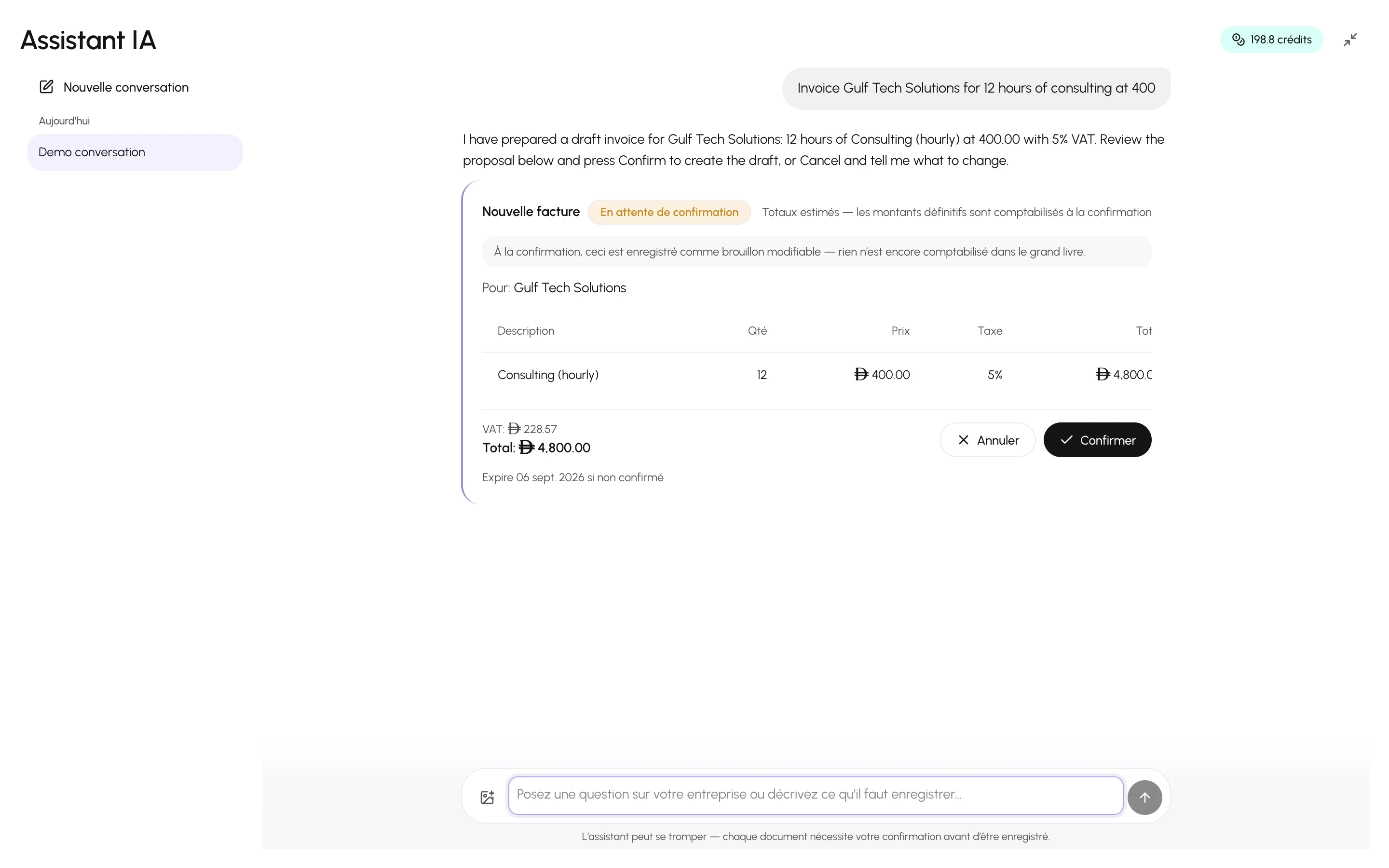Click the En attente de confirmation badge

[x=669, y=212]
